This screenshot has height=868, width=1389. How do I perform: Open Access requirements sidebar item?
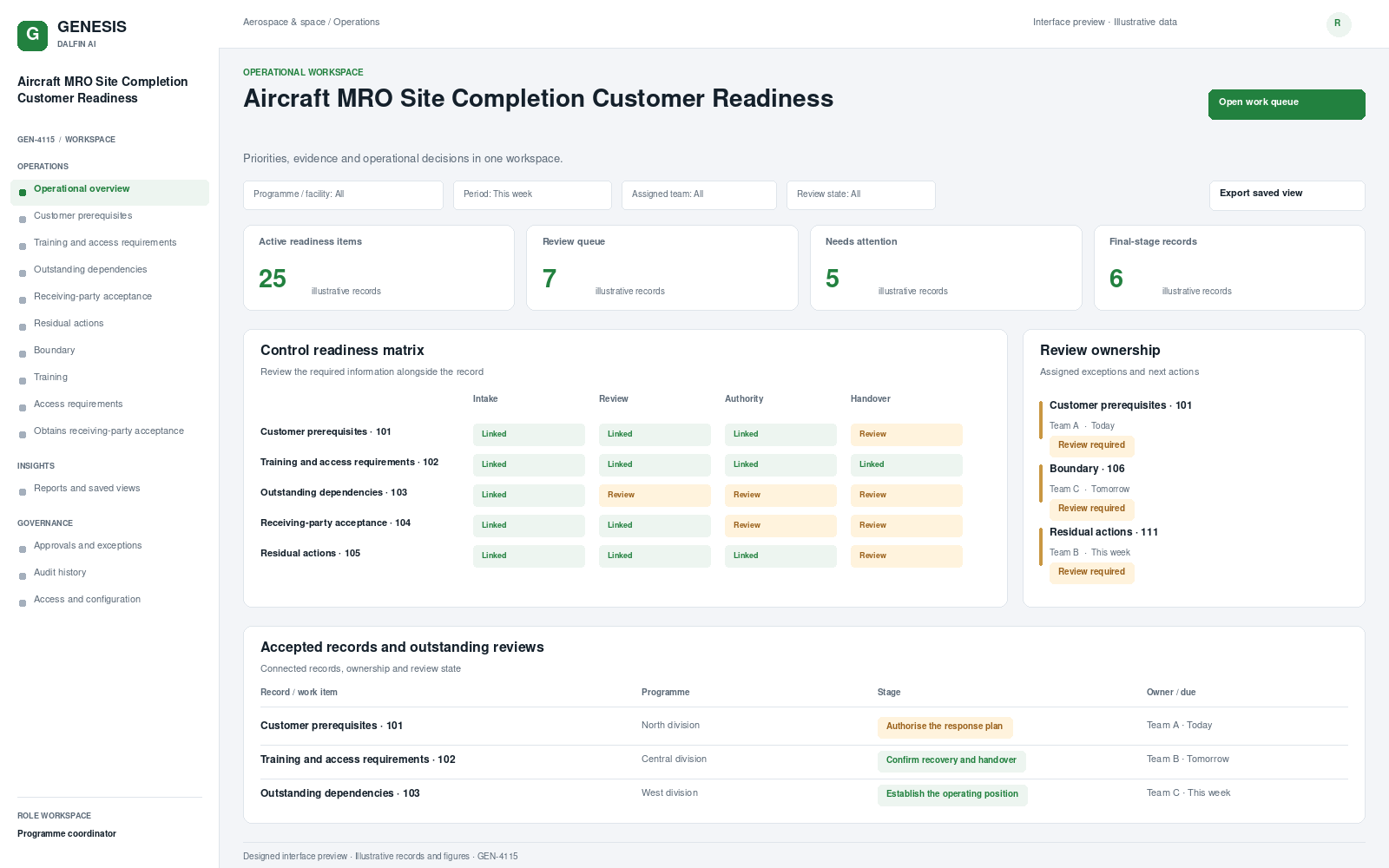pos(109,404)
